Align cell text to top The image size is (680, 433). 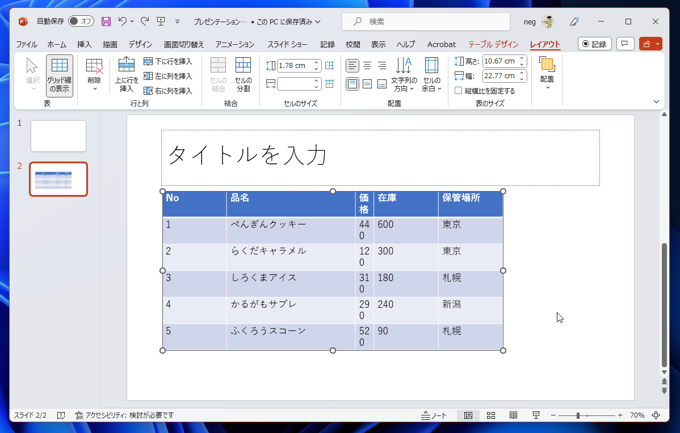tap(352, 84)
